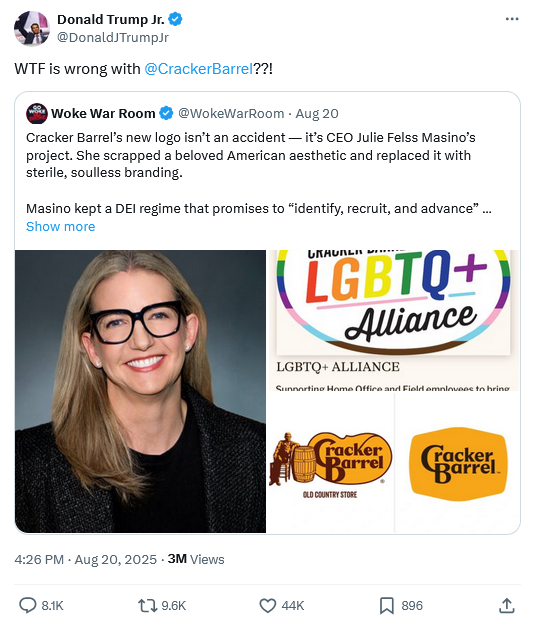The width and height of the screenshot is (534, 627).
Task: Open the three-dot more options menu
Action: [512, 19]
